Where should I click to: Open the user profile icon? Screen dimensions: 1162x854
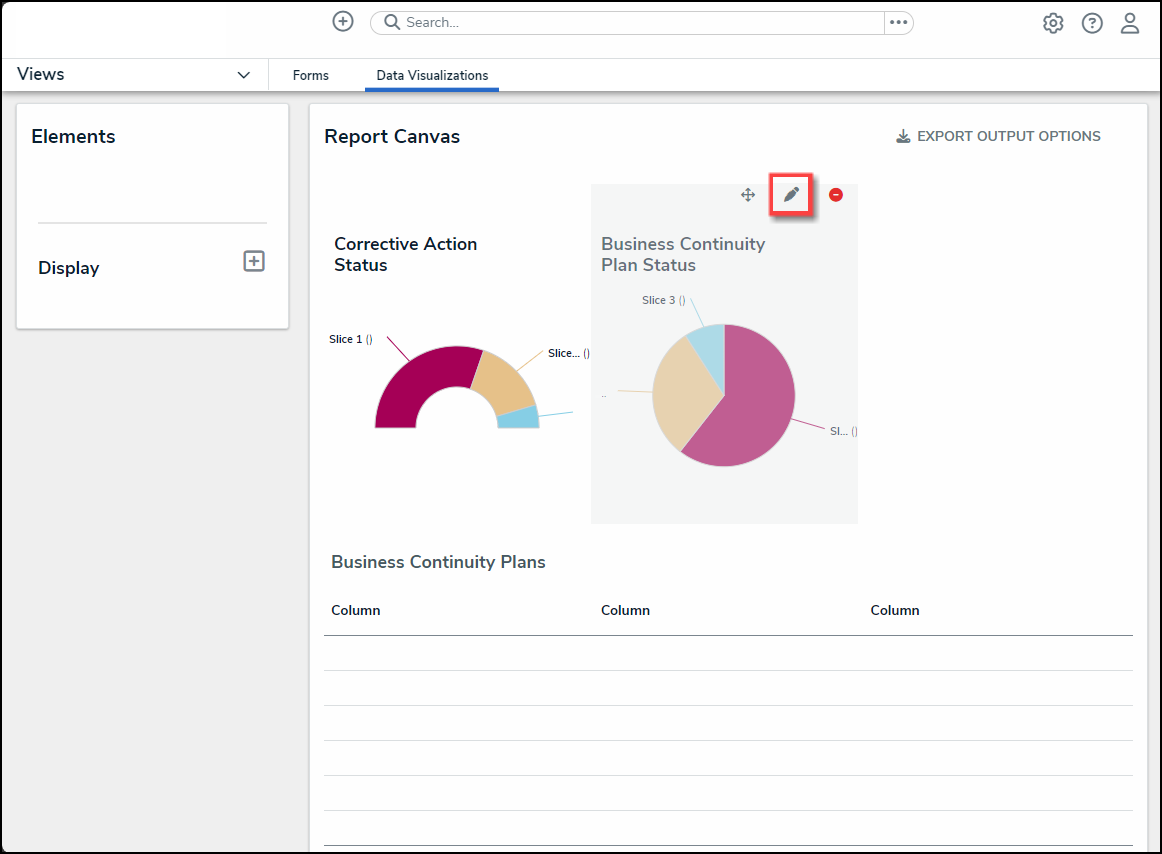coord(1130,23)
